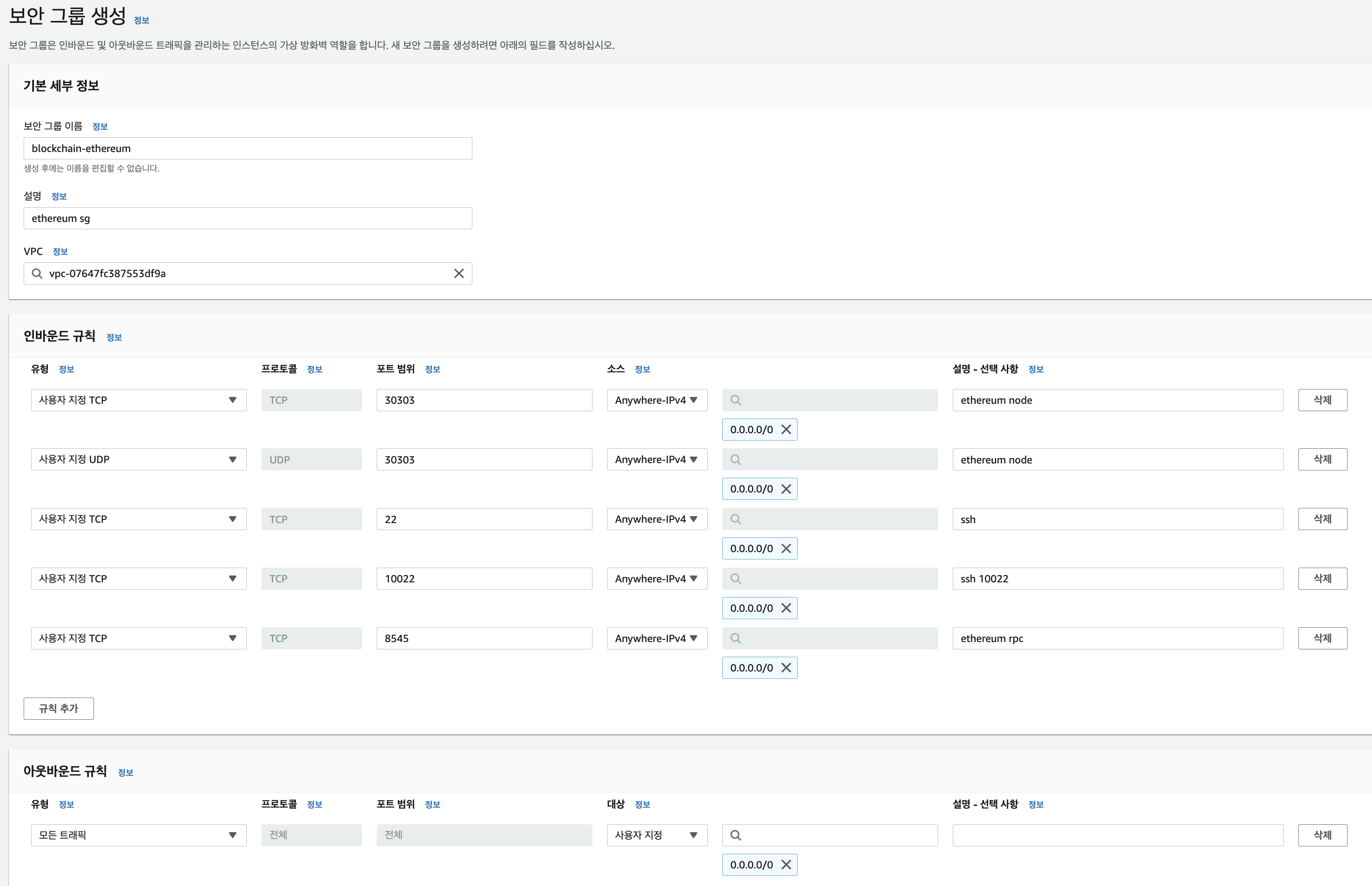Viewport: 1372px width, 886px height.
Task: Open Anywhere-IPv4 source dropdown for port 22
Action: [657, 519]
